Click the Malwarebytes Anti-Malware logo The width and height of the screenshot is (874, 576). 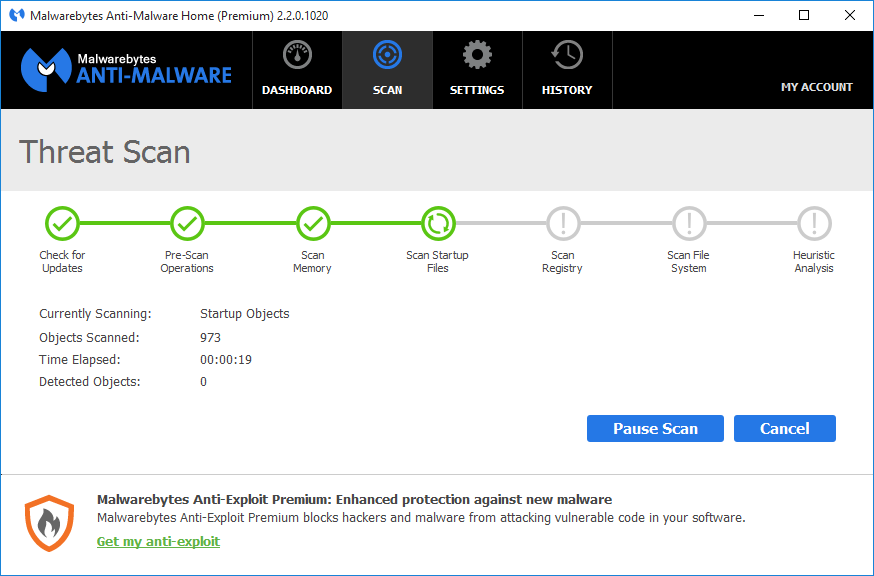coord(126,68)
